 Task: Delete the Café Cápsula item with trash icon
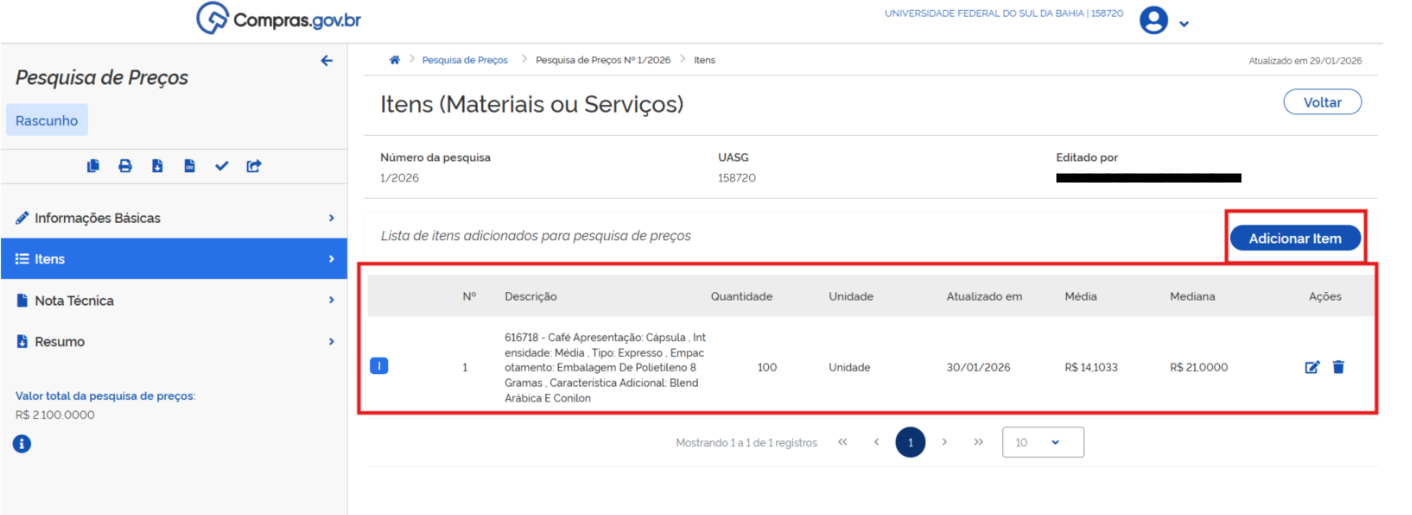tap(1338, 367)
